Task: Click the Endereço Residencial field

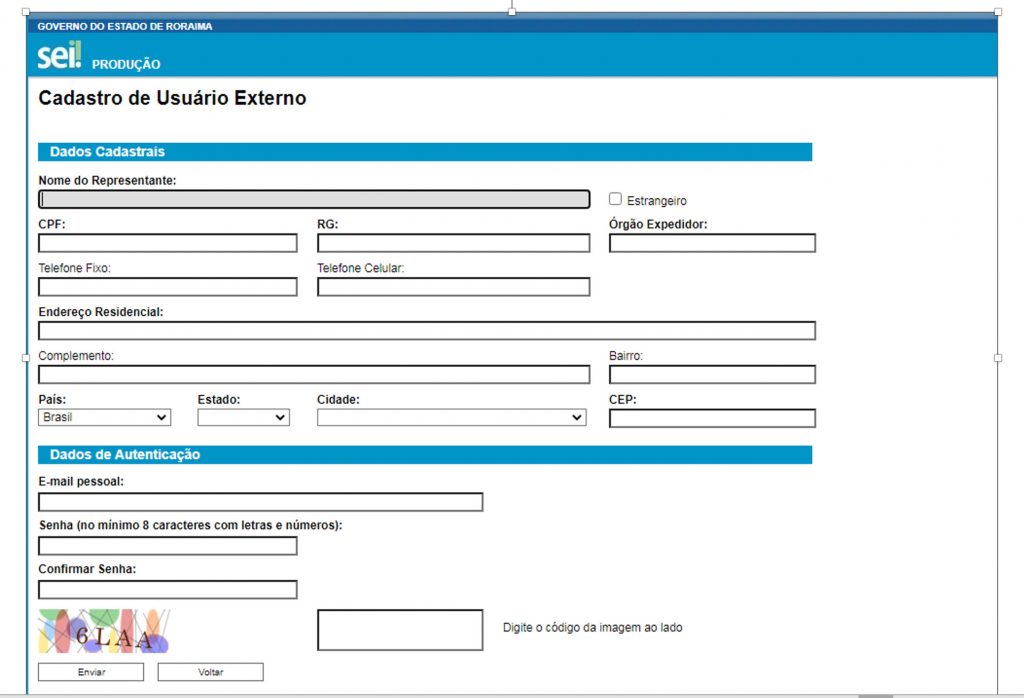Action: [x=426, y=331]
